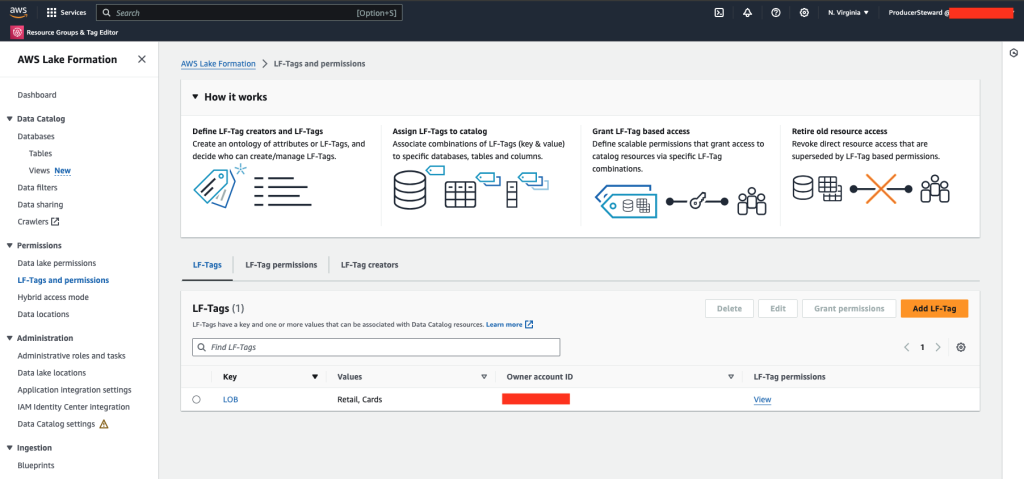Open Databases in the sidebar
Screen dimensions: 1024x479
point(36,137)
